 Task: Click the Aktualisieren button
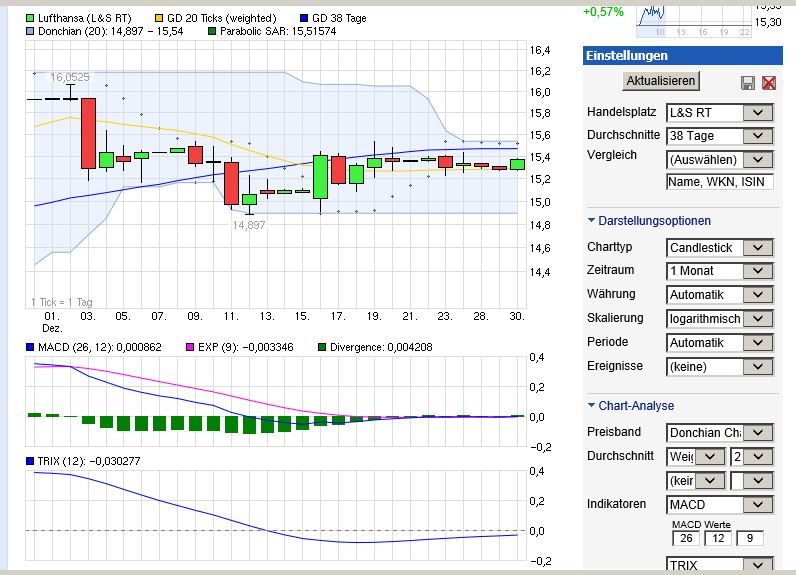(660, 81)
